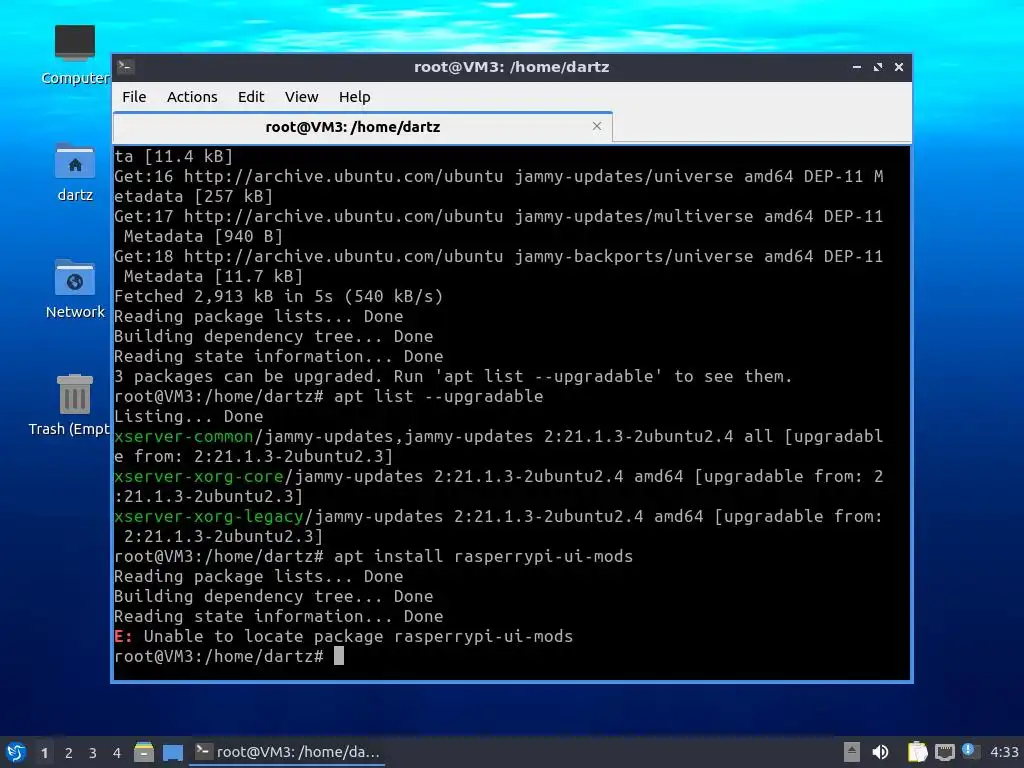Open the File menu
1024x768 pixels.
pos(134,97)
